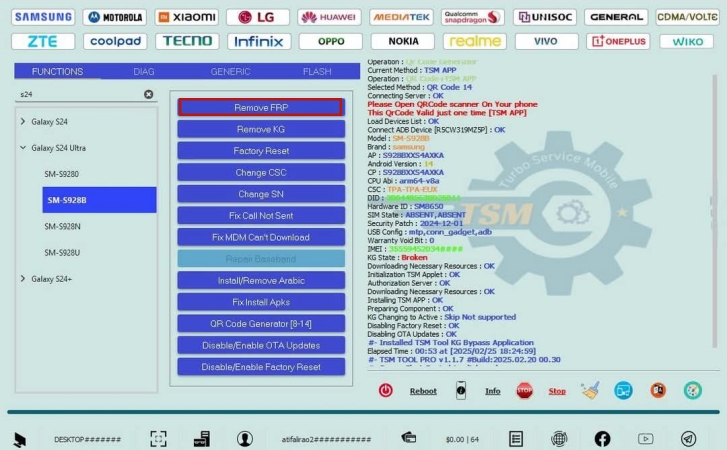This screenshot has width=727, height=450.
Task: Click the green compass icon
Action: tap(693, 391)
